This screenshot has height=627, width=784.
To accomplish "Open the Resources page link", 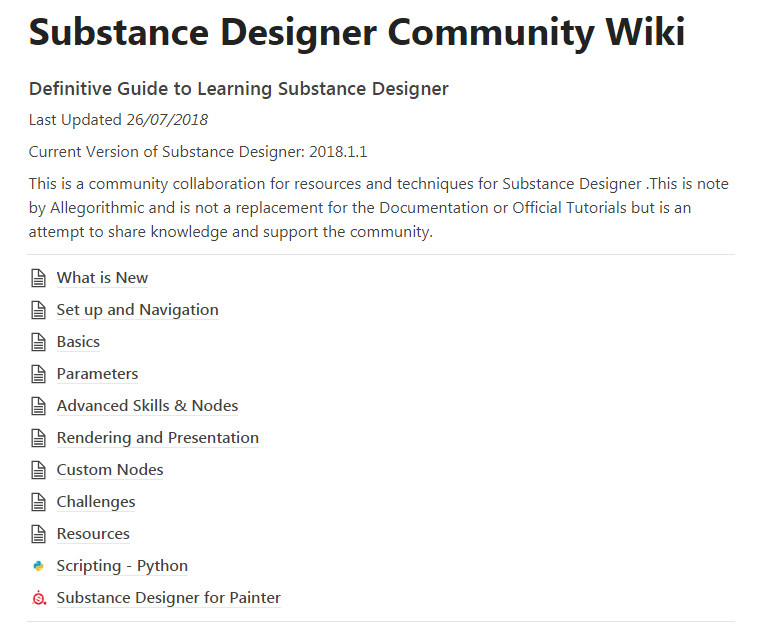I will click(x=93, y=534).
